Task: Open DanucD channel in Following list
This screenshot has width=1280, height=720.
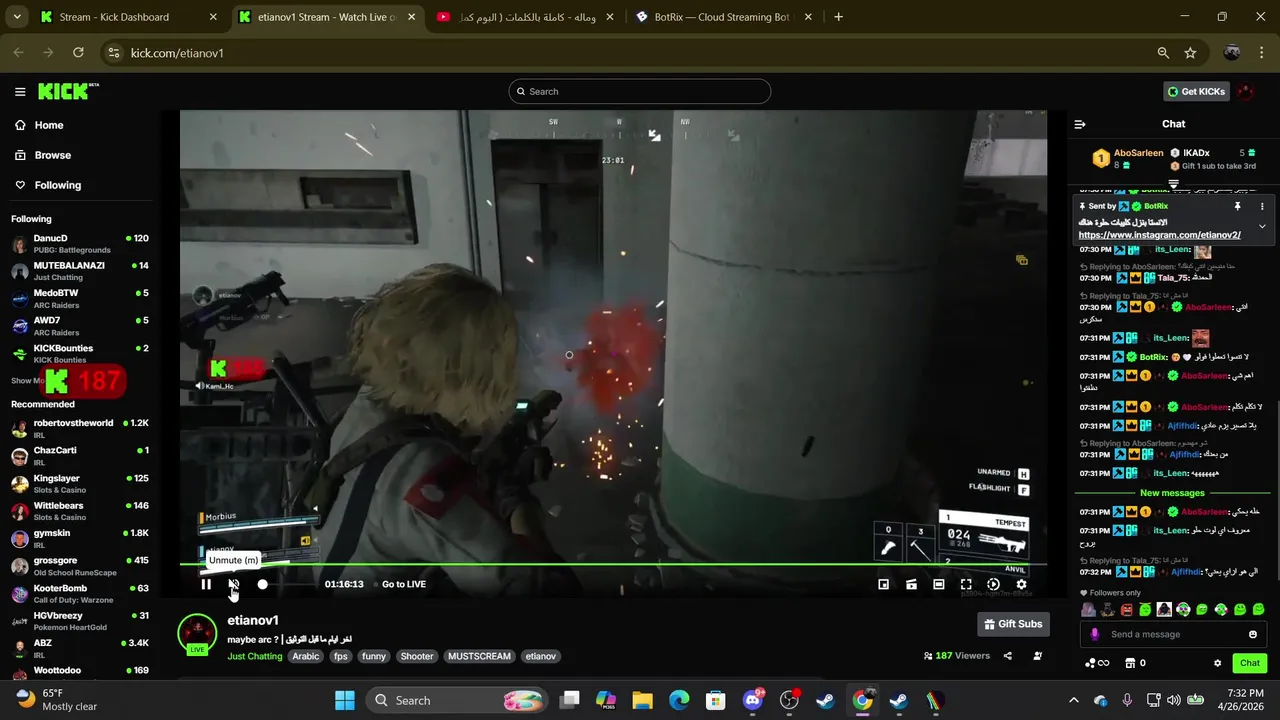Action: [x=80, y=243]
